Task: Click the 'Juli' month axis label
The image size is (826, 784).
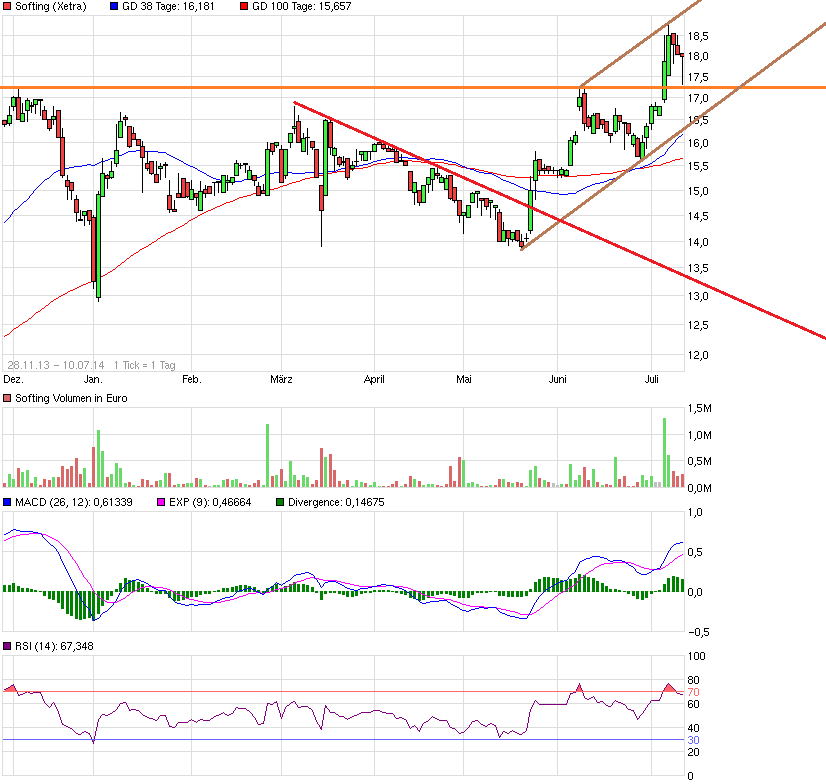Action: [652, 379]
